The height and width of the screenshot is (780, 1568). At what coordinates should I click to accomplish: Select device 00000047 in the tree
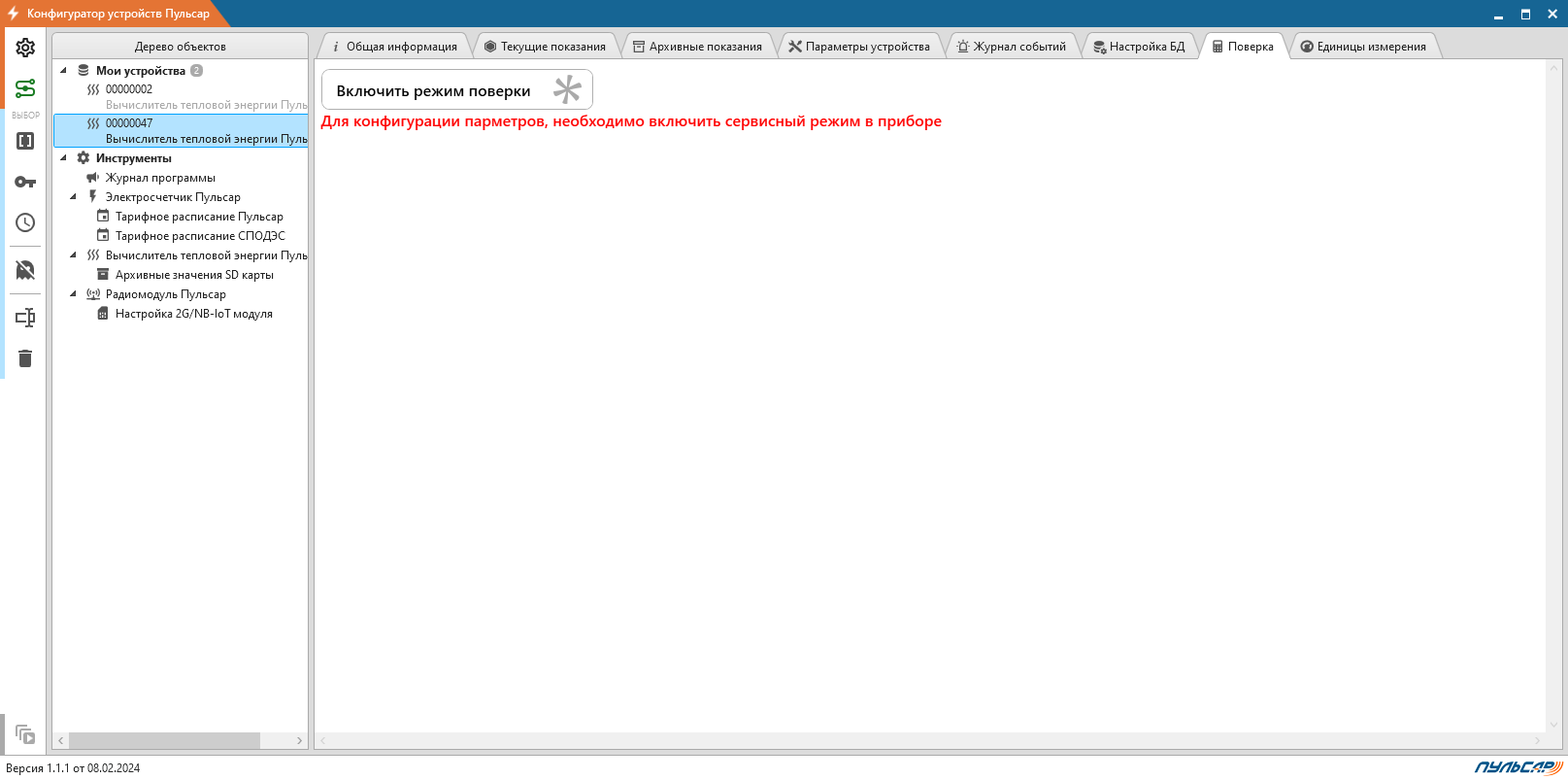coord(182,130)
